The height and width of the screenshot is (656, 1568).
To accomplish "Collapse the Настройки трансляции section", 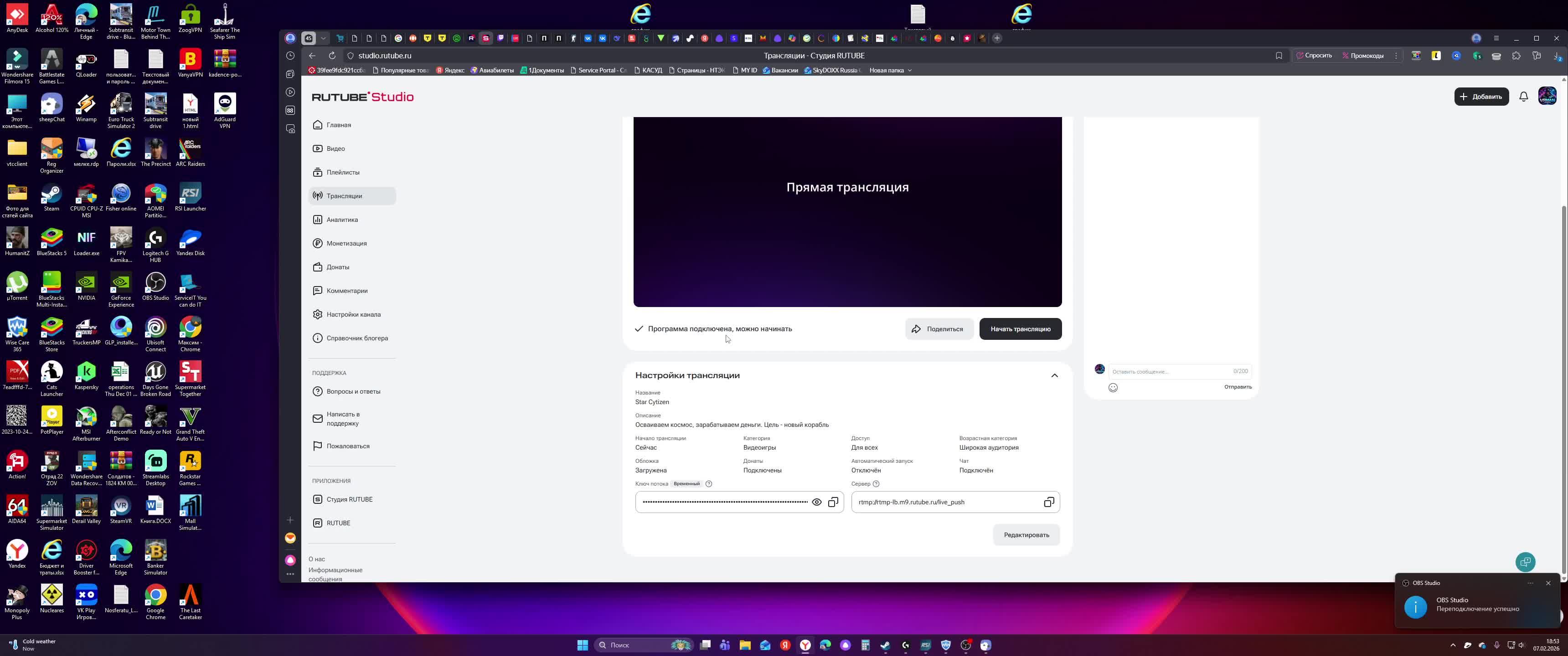I will pyautogui.click(x=1054, y=375).
